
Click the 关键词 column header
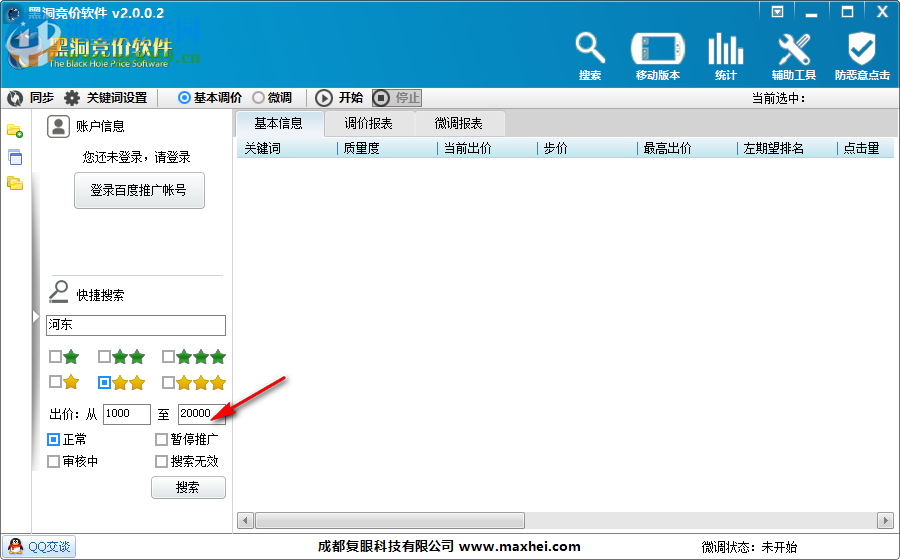pos(286,149)
